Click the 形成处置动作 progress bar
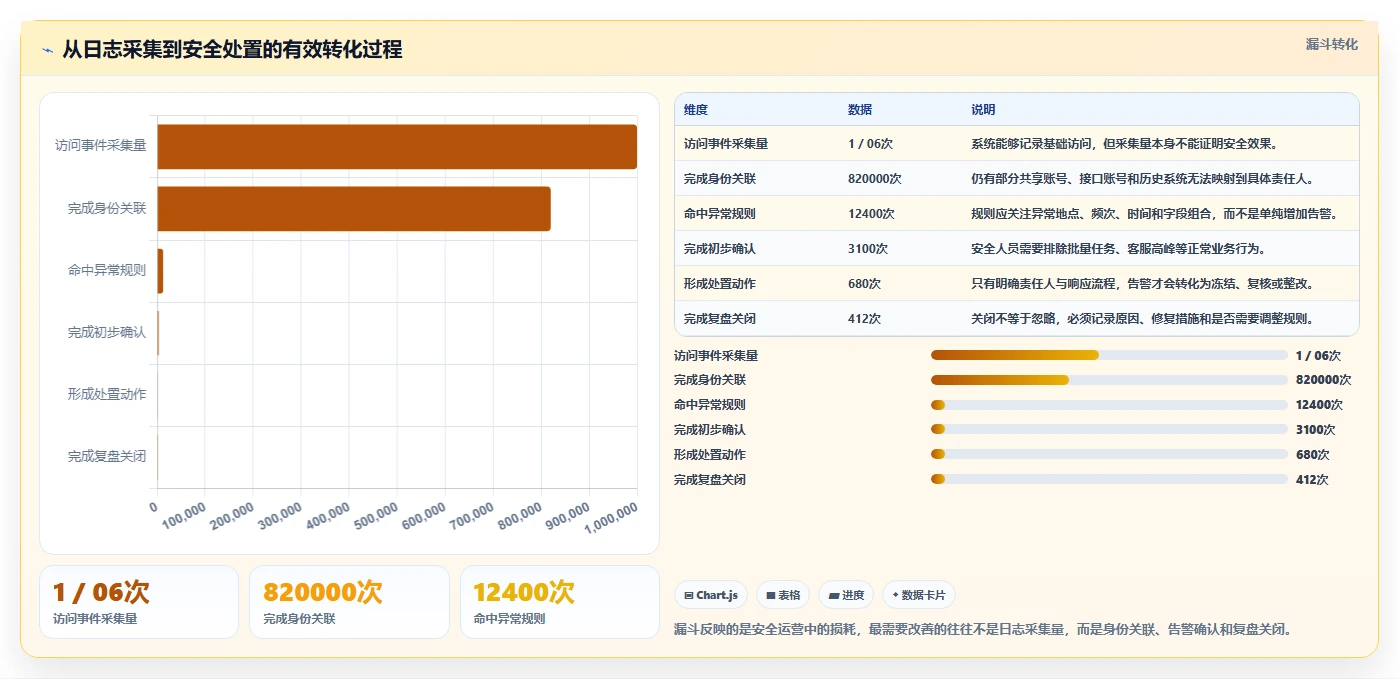Image resolution: width=1399 pixels, height=679 pixels. pyautogui.click(x=1109, y=454)
